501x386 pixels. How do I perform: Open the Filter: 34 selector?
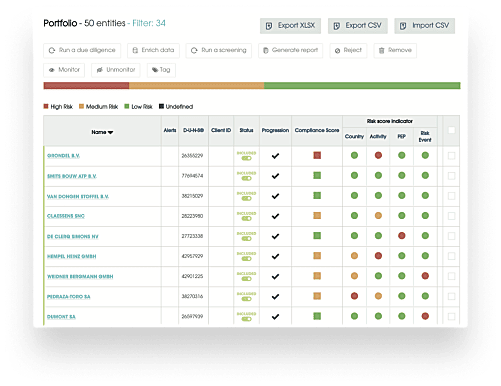tap(149, 23)
